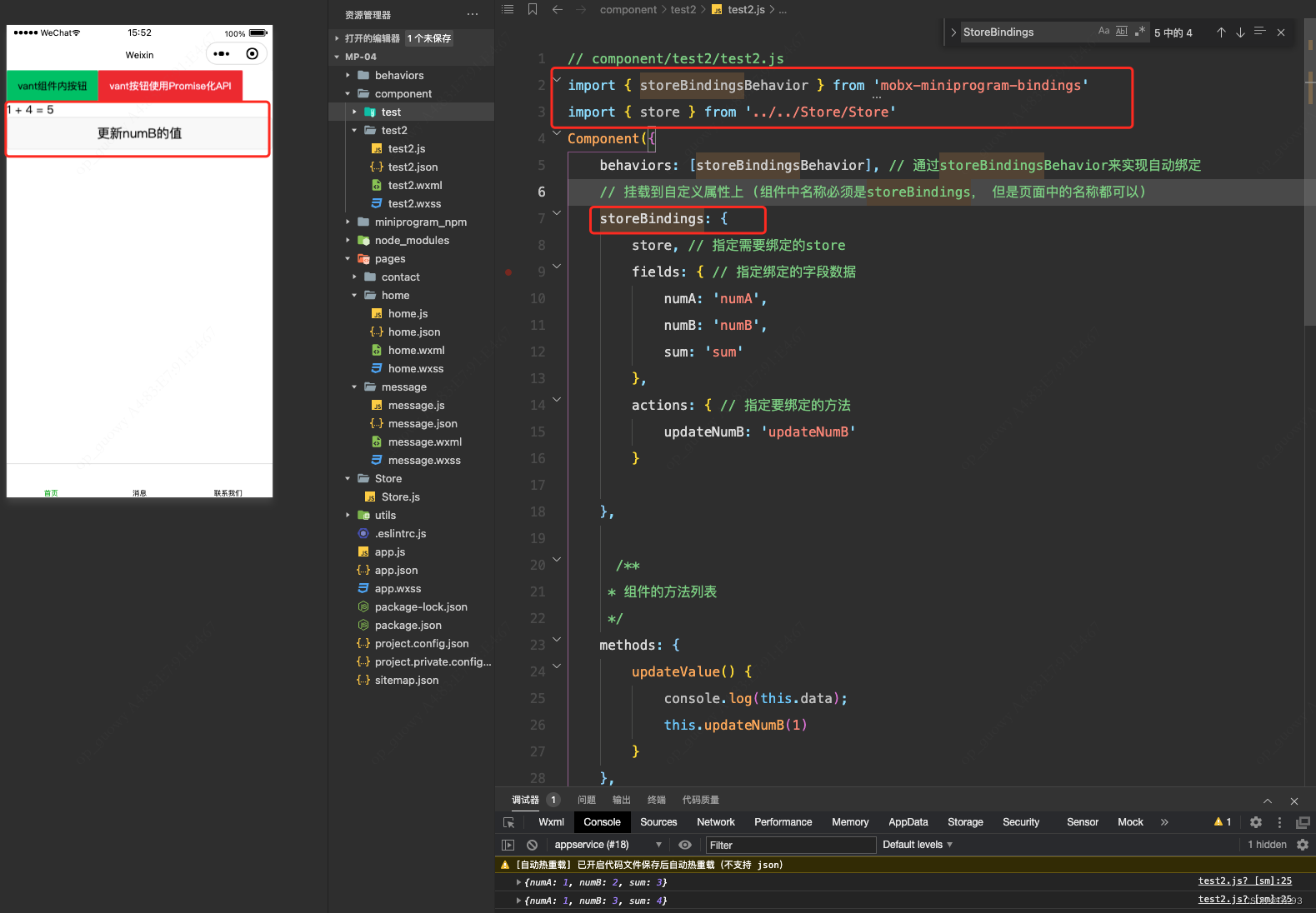Show the console warning count indicator
The width and height of the screenshot is (1316, 913).
click(1223, 822)
